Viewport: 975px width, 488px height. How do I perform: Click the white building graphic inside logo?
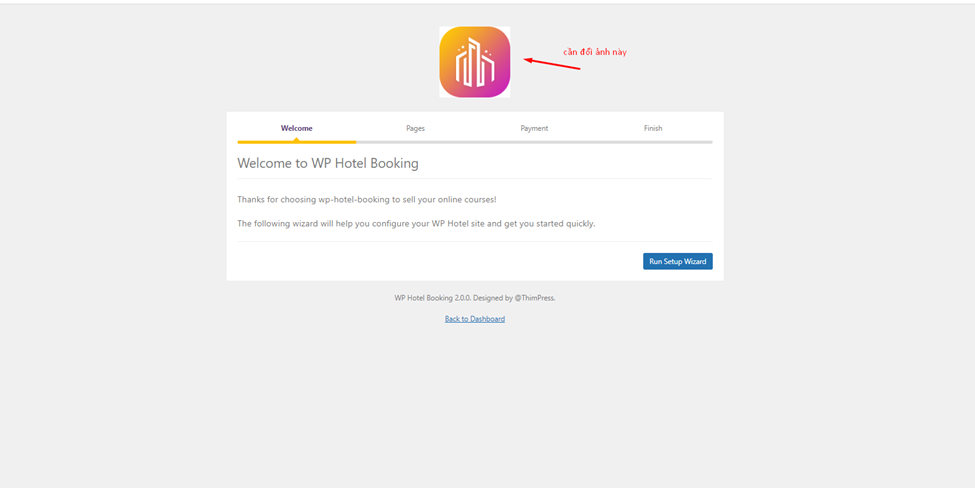point(474,64)
